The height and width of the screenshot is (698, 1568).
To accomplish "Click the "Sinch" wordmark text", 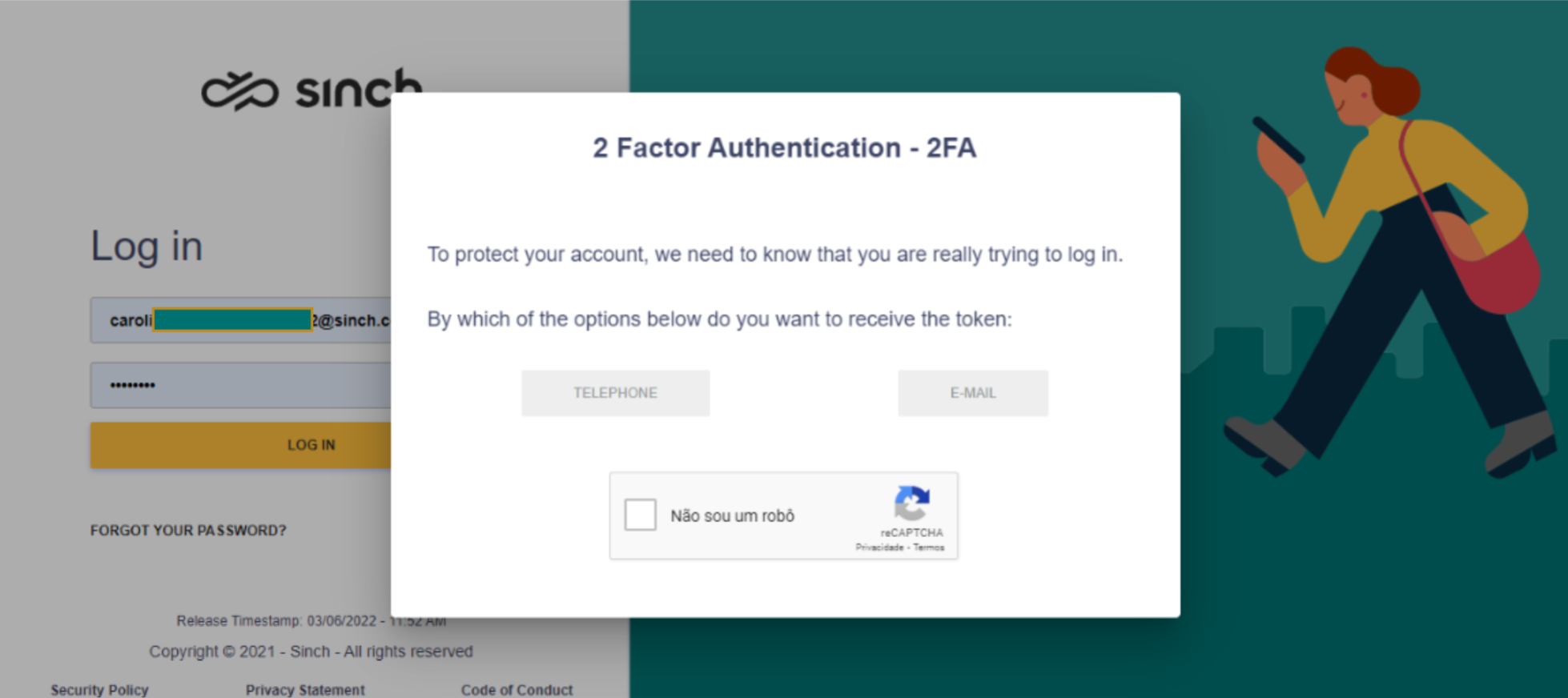I will 358,89.
